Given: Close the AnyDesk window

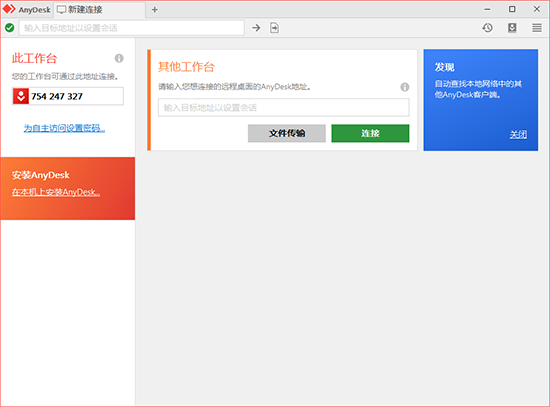Looking at the screenshot, I should click(537, 9).
